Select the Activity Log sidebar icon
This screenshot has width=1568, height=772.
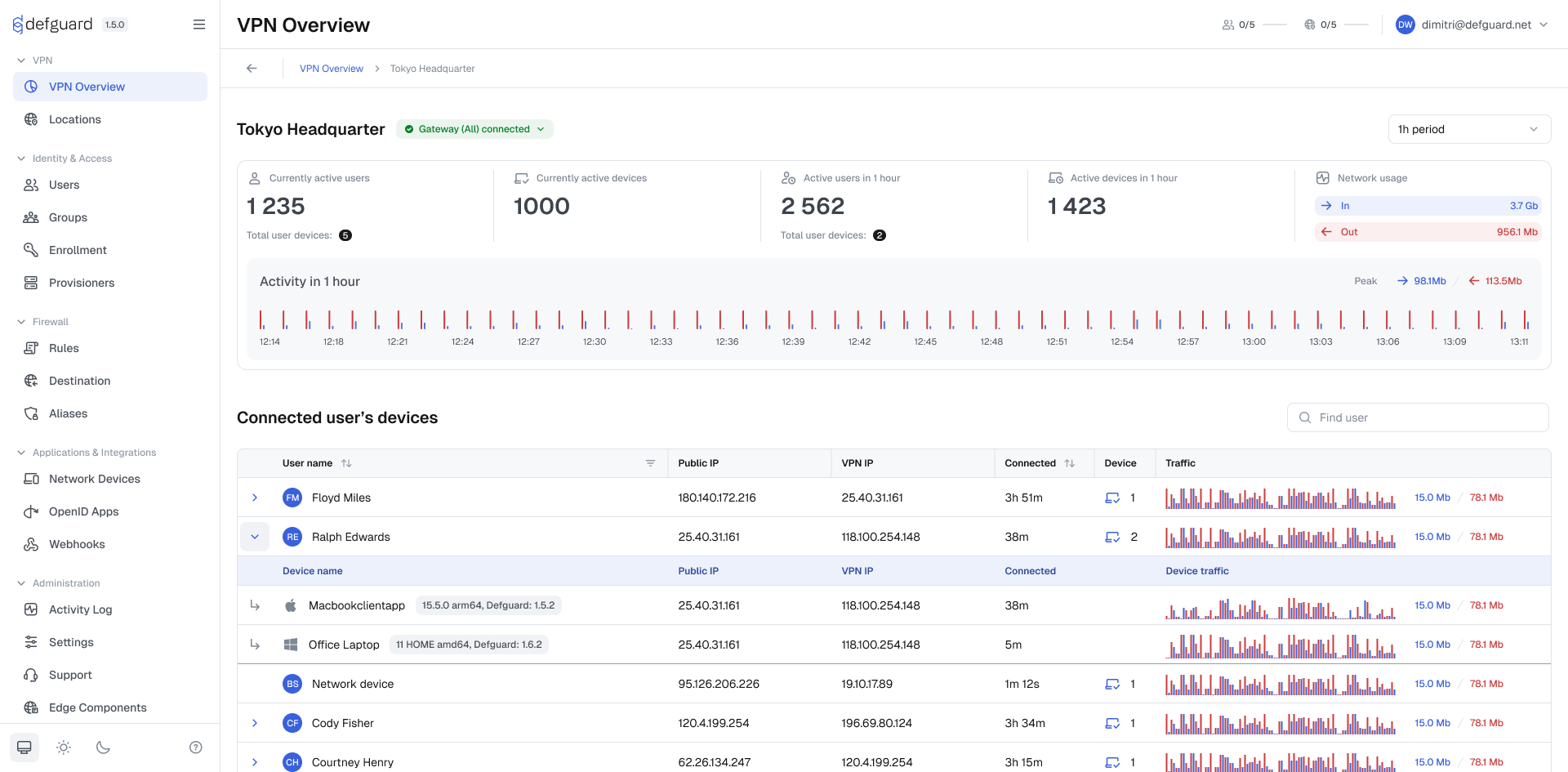(30, 609)
